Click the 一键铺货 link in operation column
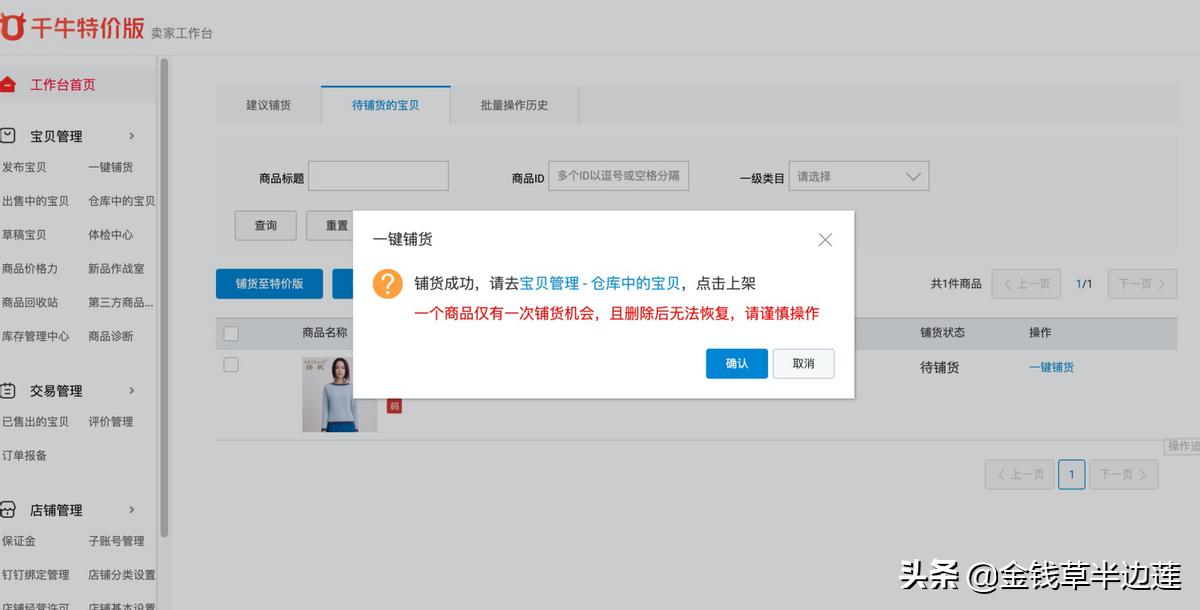Screen dimensions: 1200x610 pyautogui.click(x=1051, y=367)
